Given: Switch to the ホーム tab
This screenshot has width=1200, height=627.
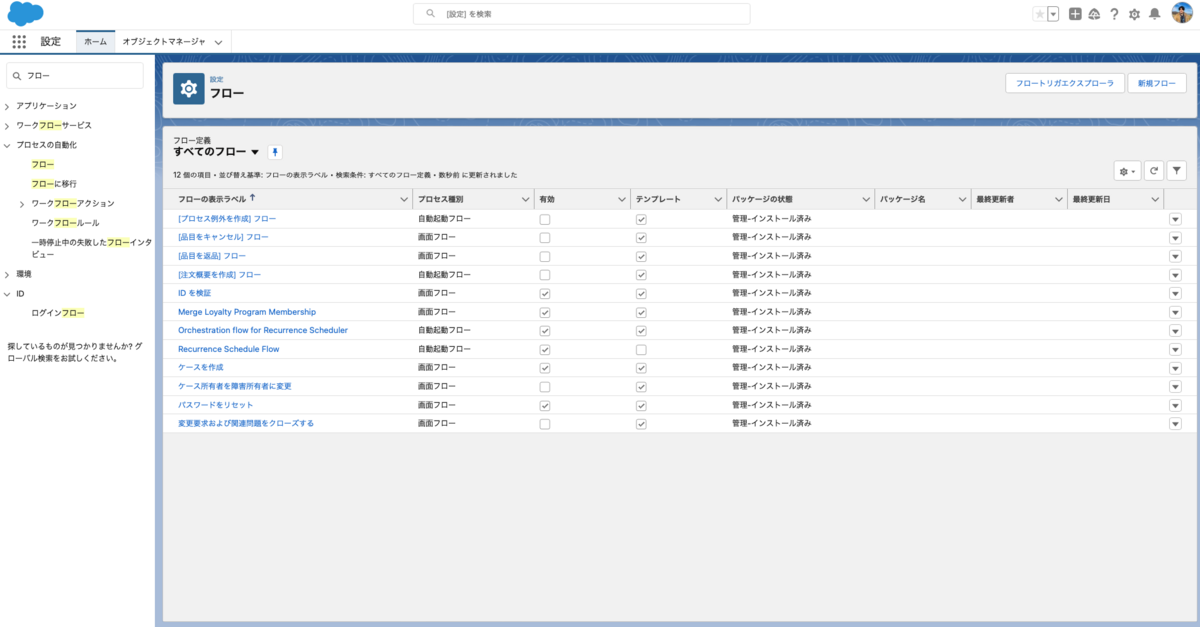Looking at the screenshot, I should coord(96,42).
